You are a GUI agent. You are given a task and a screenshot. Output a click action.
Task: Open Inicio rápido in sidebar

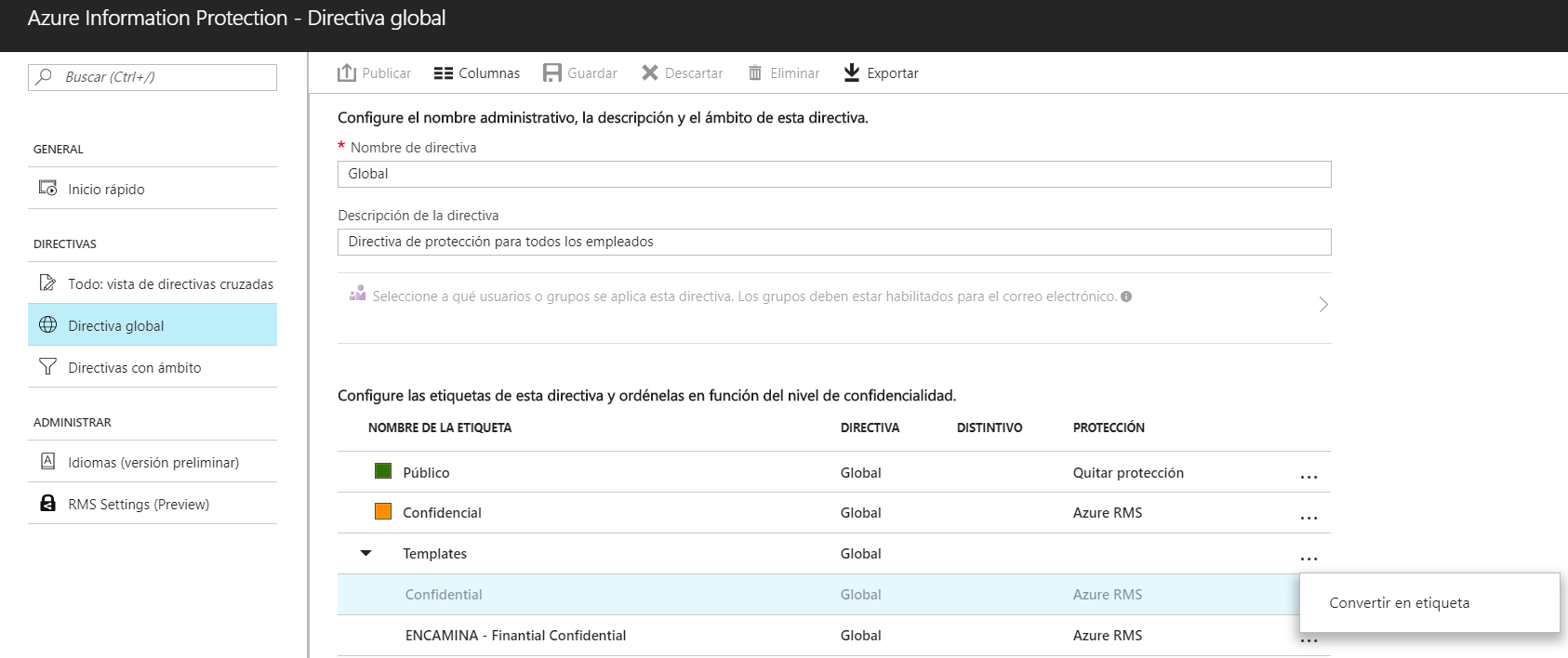pos(153,189)
